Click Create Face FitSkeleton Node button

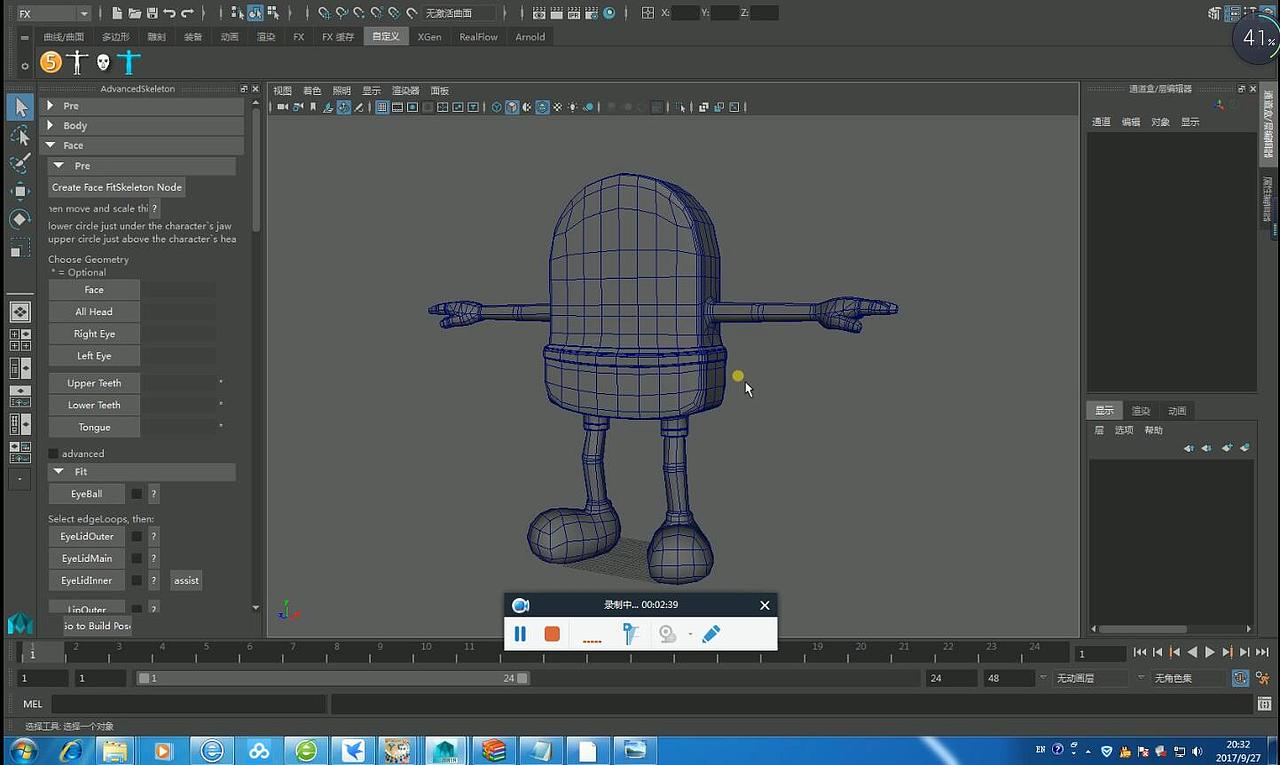click(117, 187)
